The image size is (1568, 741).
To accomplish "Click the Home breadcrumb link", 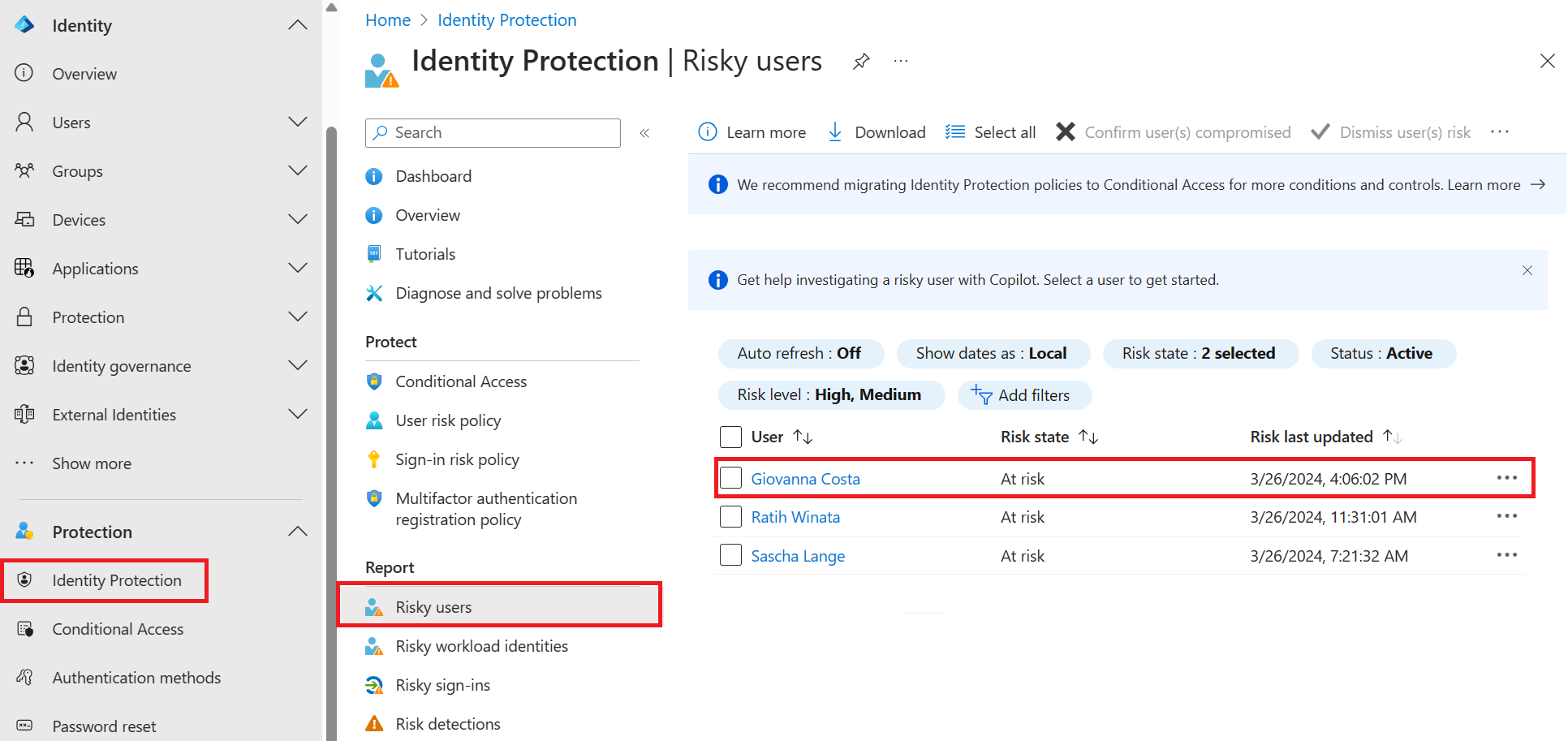I will [x=387, y=19].
